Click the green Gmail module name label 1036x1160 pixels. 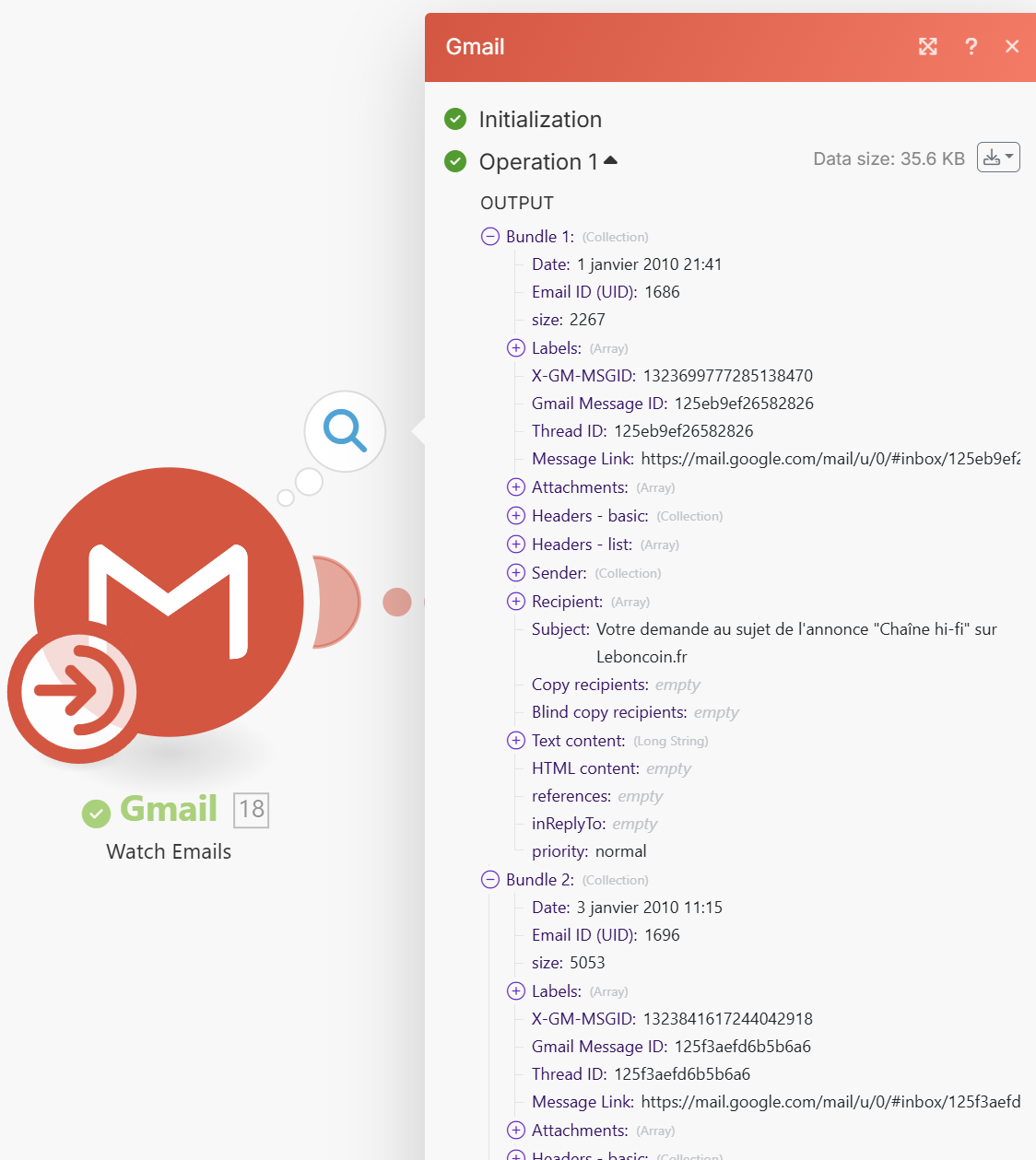[x=169, y=809]
